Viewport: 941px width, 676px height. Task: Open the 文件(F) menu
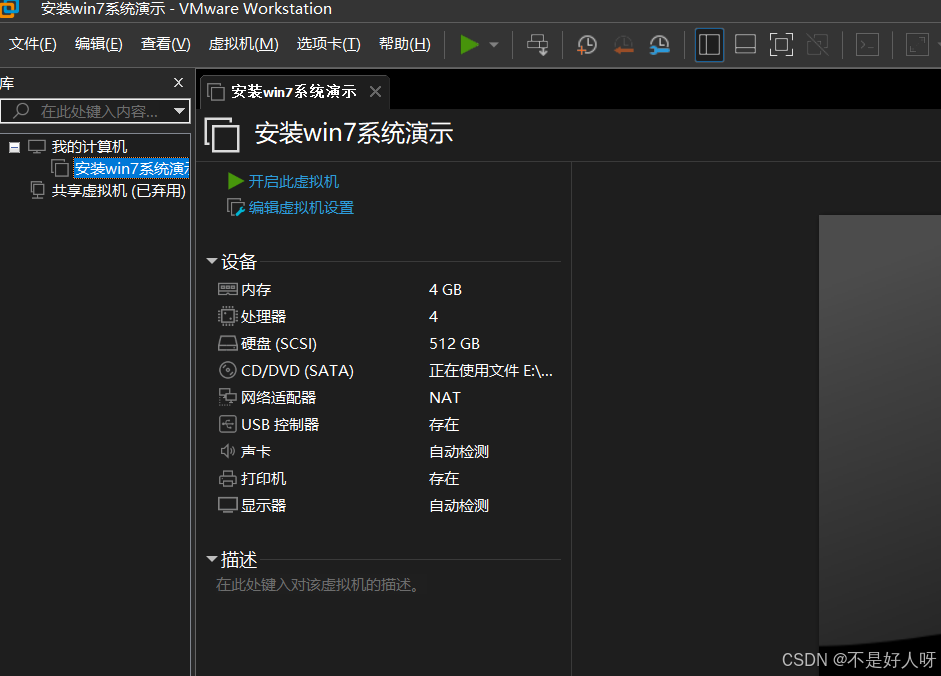[x=32, y=44]
